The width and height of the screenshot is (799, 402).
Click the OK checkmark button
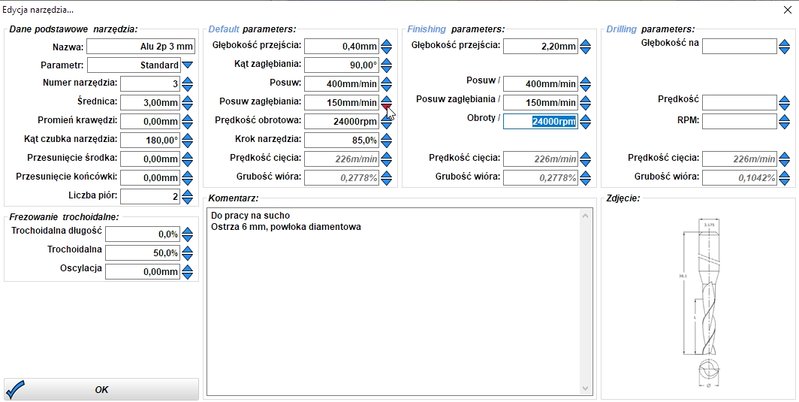pyautogui.click(x=101, y=390)
